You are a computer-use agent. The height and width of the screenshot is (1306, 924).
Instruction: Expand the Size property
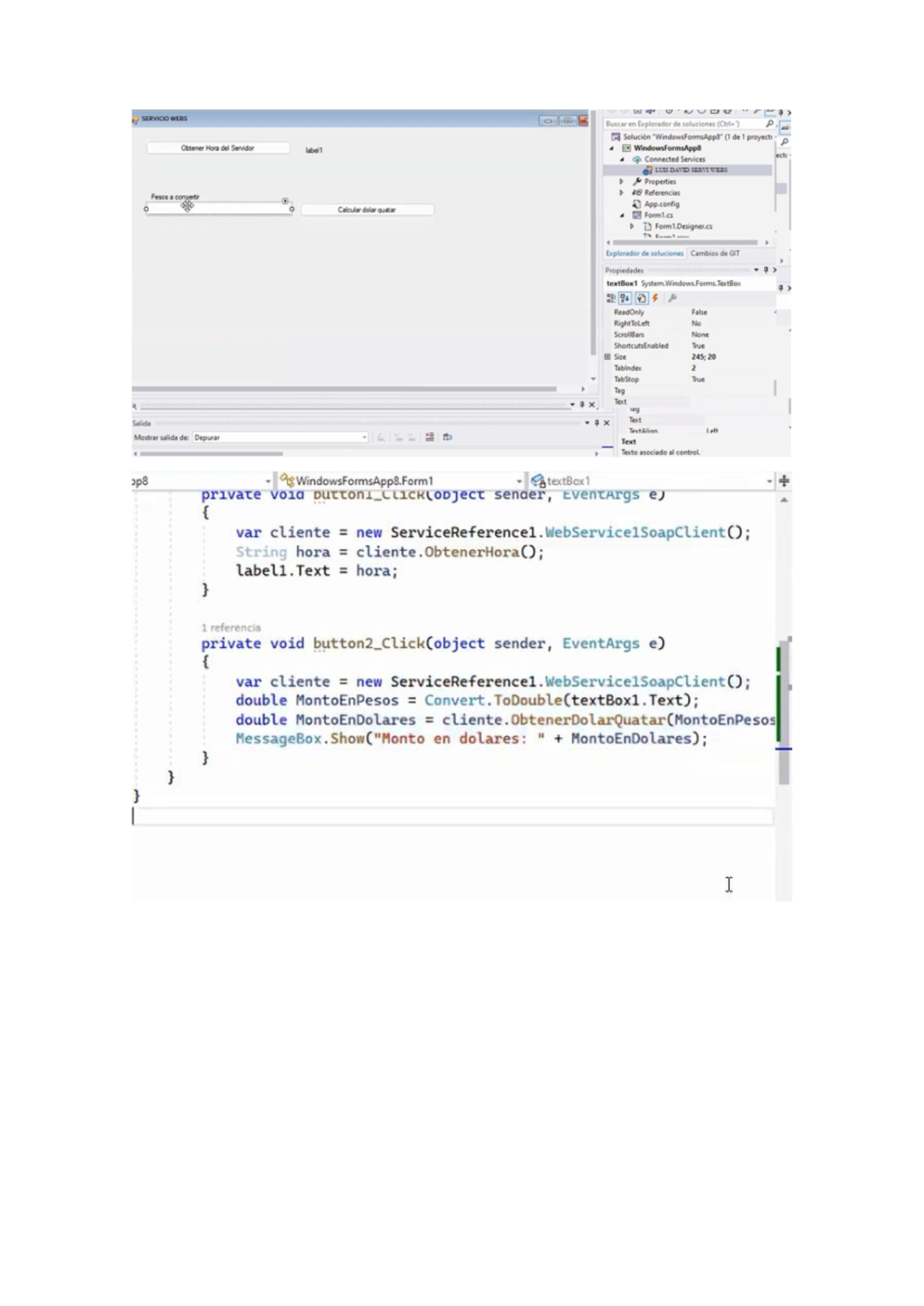[608, 357]
